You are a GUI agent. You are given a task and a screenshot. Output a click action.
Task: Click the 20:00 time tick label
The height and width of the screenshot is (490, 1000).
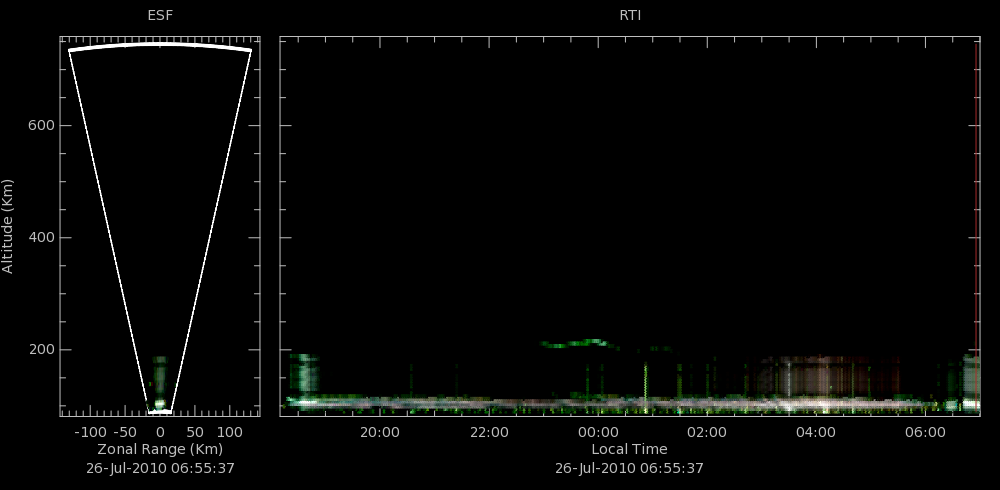pyautogui.click(x=379, y=432)
